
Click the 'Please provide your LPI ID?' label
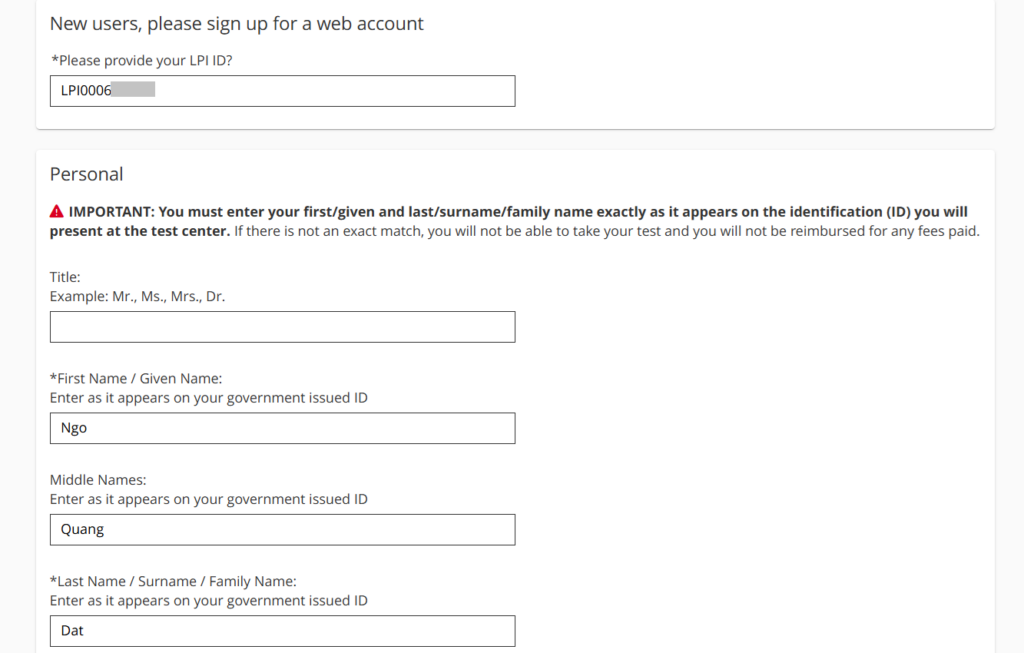(x=141, y=60)
